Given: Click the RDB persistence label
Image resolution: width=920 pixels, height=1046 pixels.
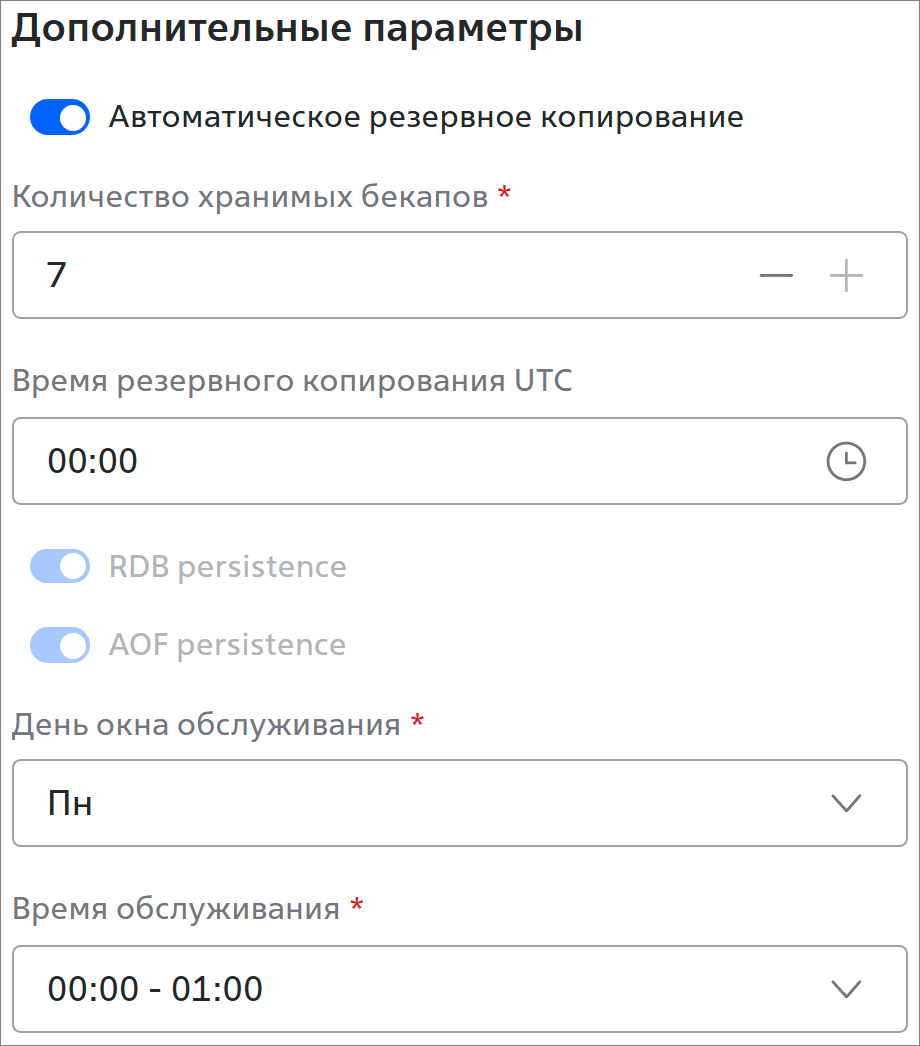Looking at the screenshot, I should point(227,567).
